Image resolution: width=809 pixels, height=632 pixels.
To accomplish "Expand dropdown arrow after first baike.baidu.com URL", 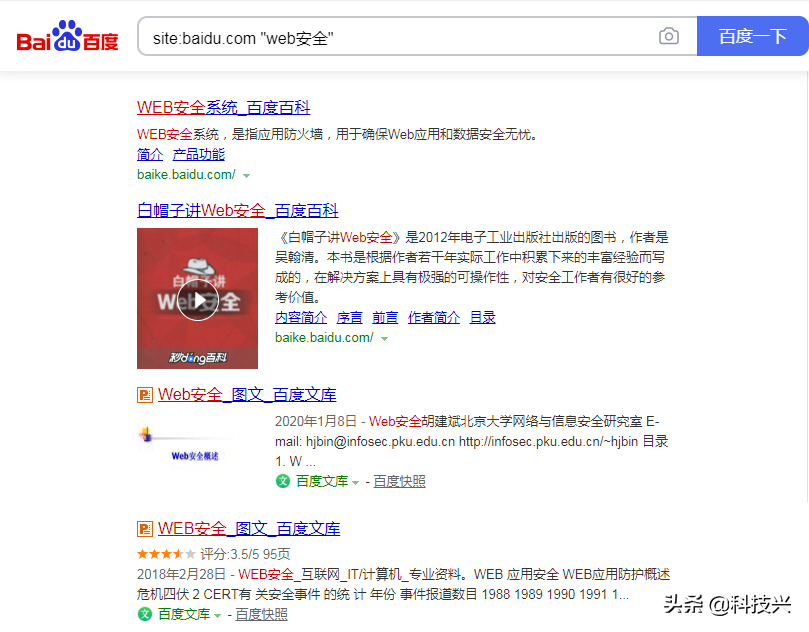I will coord(247,176).
